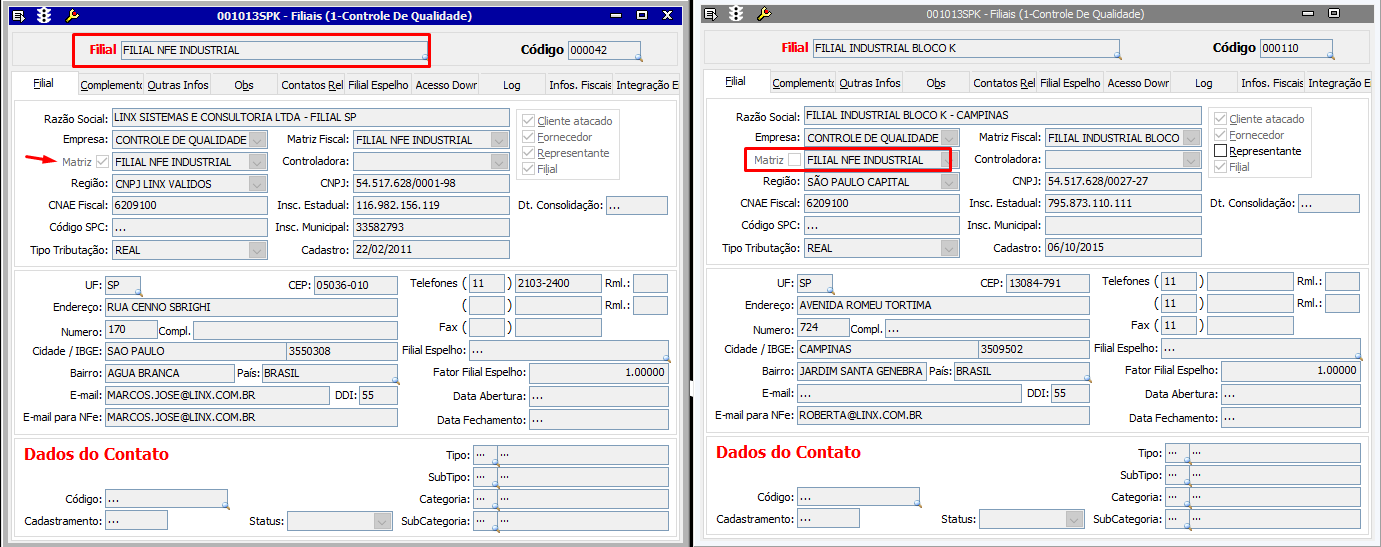Click lookup magnifier on FILIAL INDUSTRIAL BLOCO K header field
This screenshot has height=547, width=1381.
click(x=1117, y=55)
